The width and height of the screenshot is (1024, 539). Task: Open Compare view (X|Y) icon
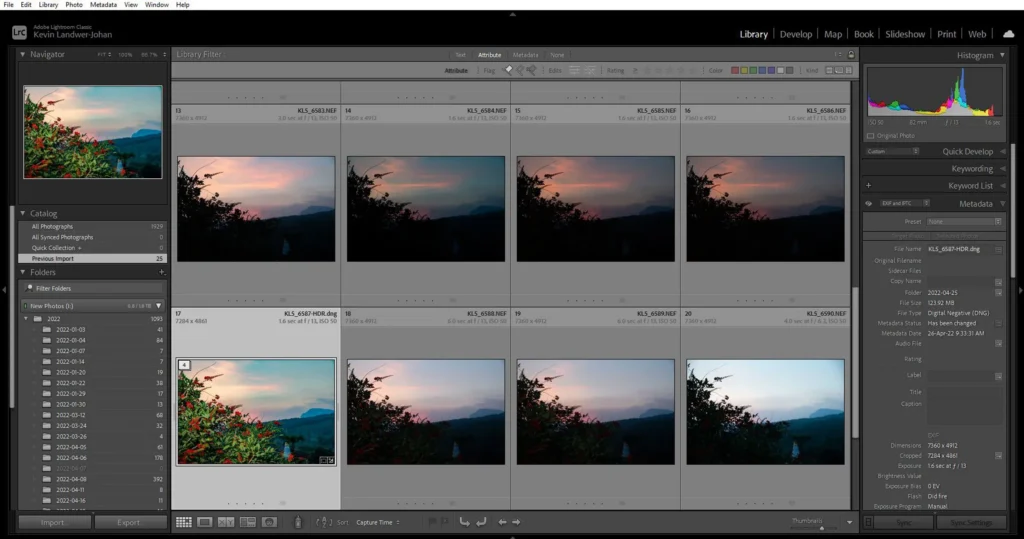coord(226,522)
